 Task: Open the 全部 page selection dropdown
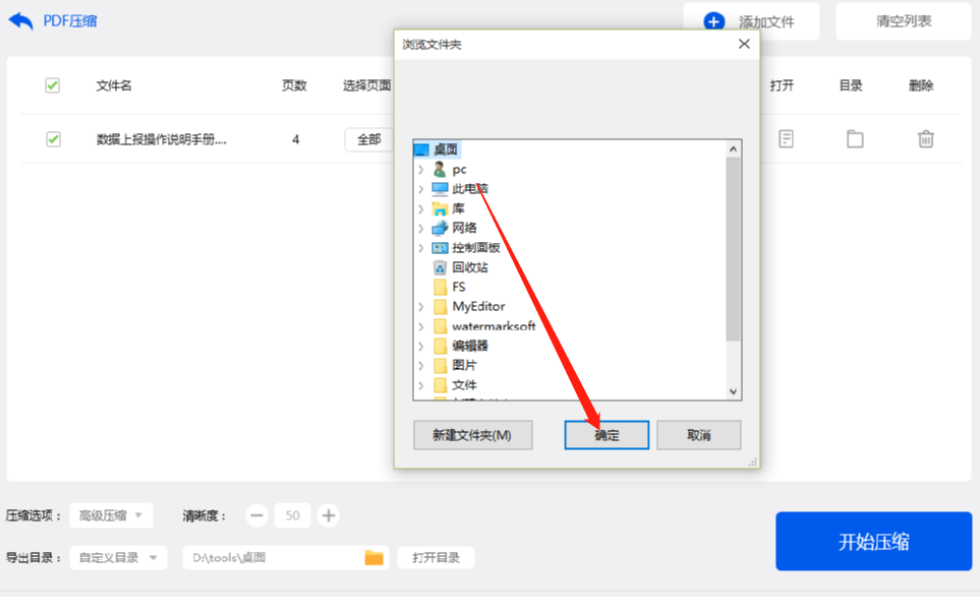(369, 139)
